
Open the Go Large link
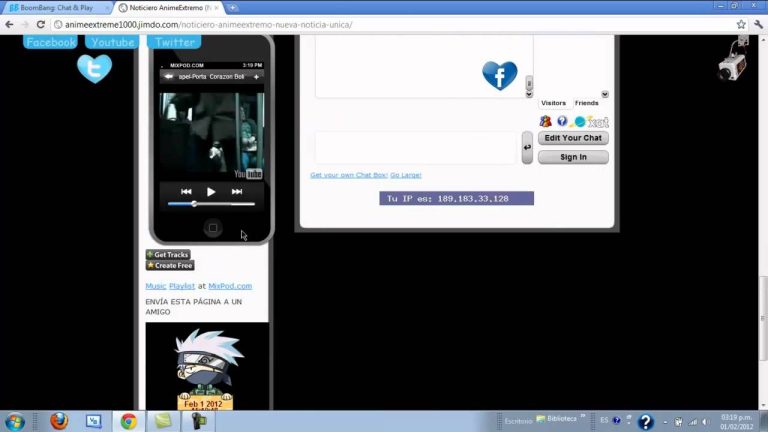406,175
